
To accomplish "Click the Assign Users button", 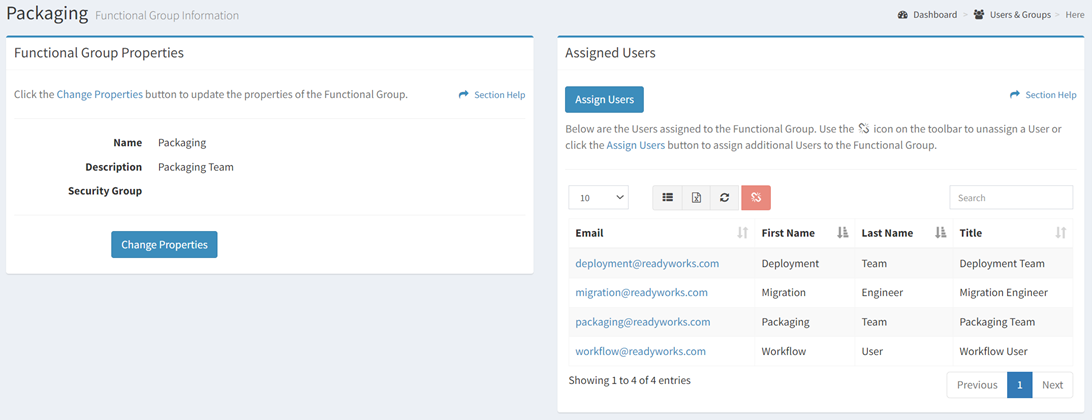I will (x=604, y=100).
